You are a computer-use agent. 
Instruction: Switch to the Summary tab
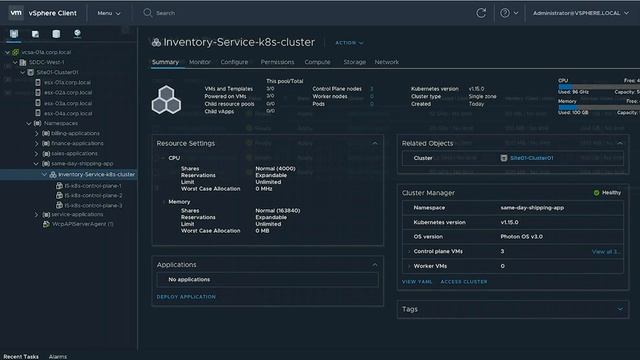coord(165,62)
